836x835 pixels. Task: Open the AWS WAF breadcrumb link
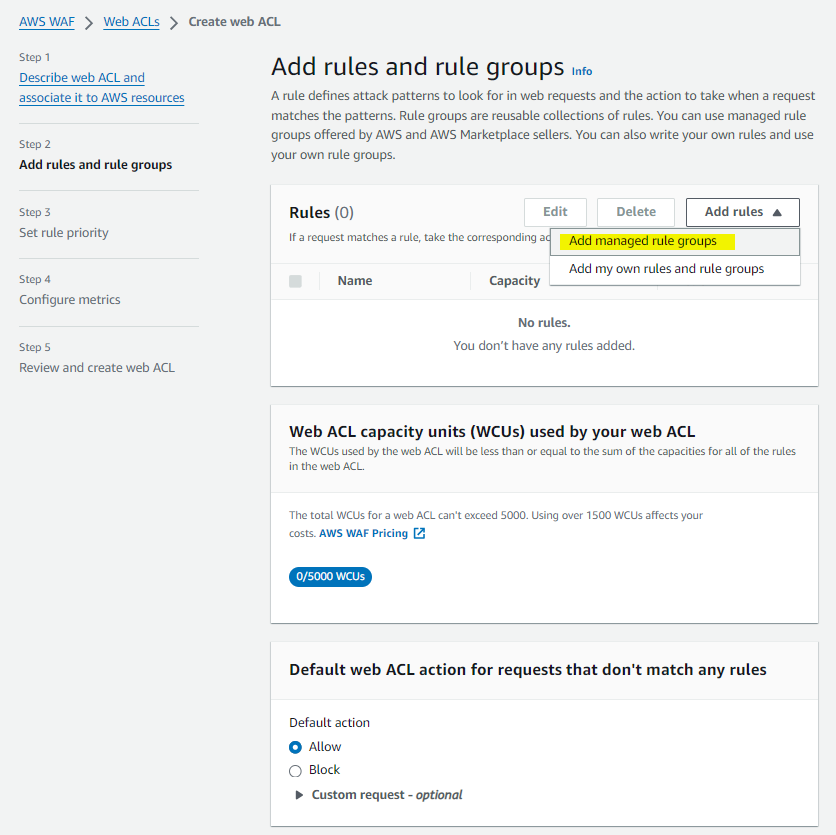coord(47,22)
